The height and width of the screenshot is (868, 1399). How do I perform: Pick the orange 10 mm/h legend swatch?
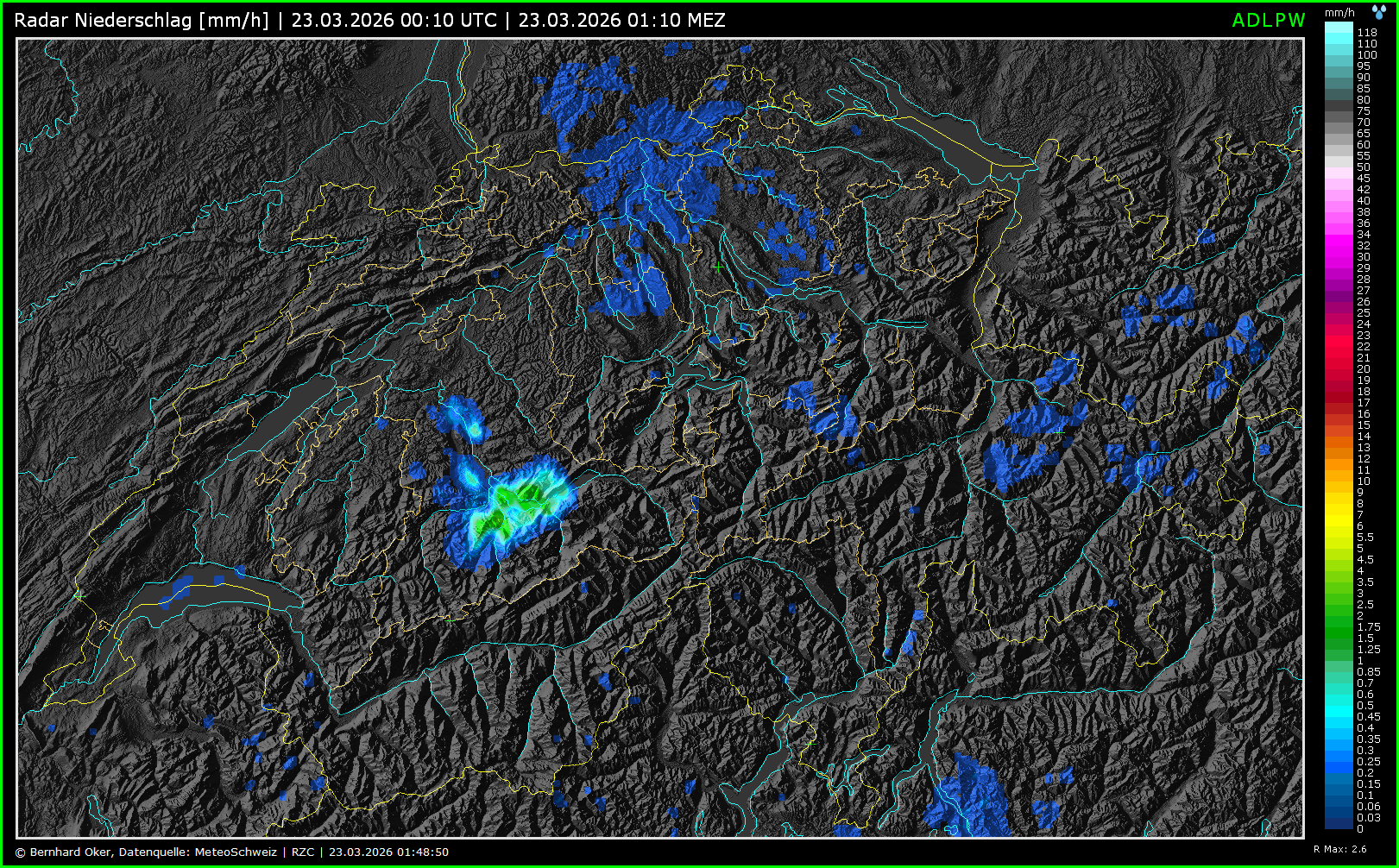click(1339, 481)
